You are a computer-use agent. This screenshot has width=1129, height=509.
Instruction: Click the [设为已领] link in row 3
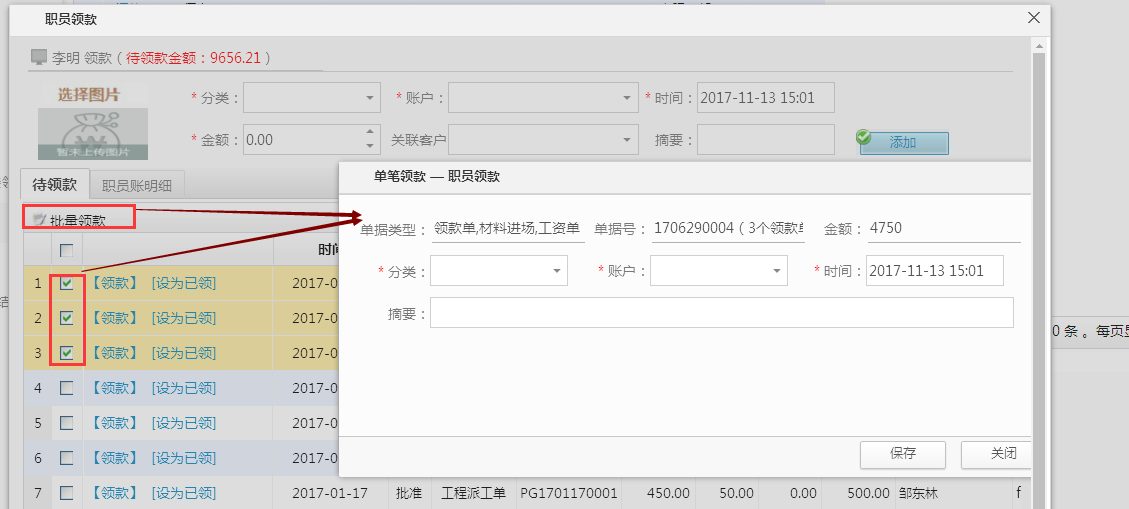[183, 353]
